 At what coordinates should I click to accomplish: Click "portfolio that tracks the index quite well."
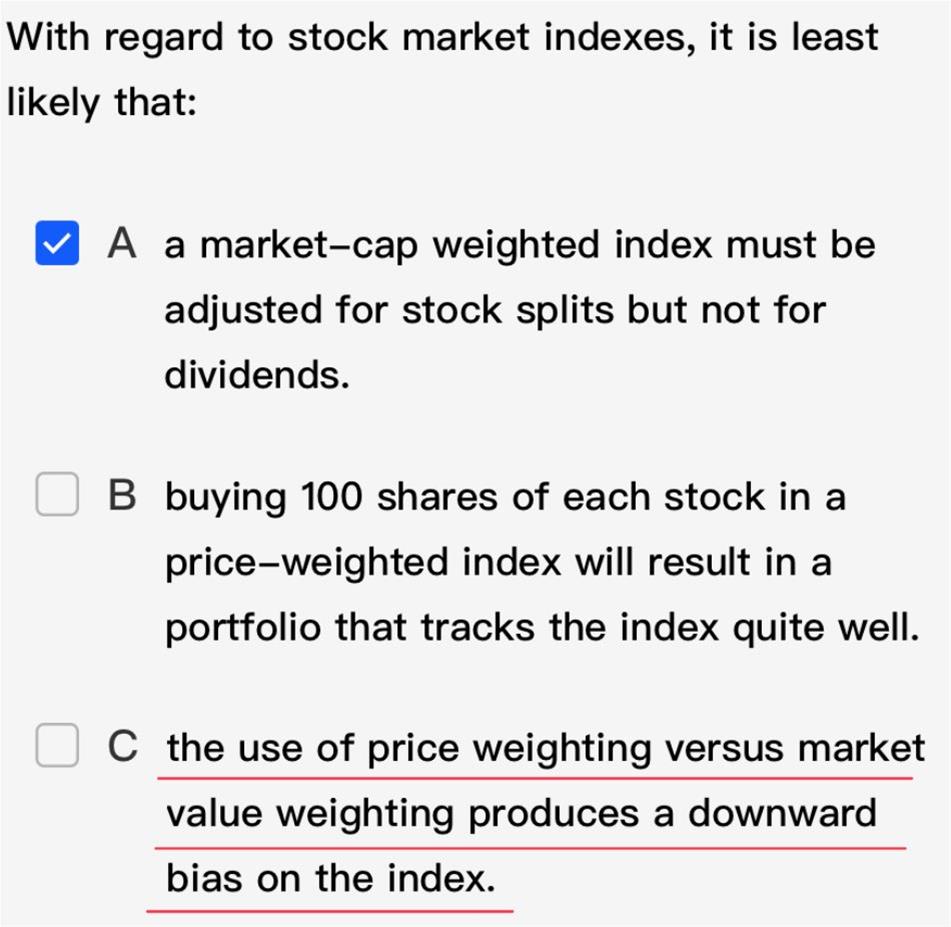(543, 628)
